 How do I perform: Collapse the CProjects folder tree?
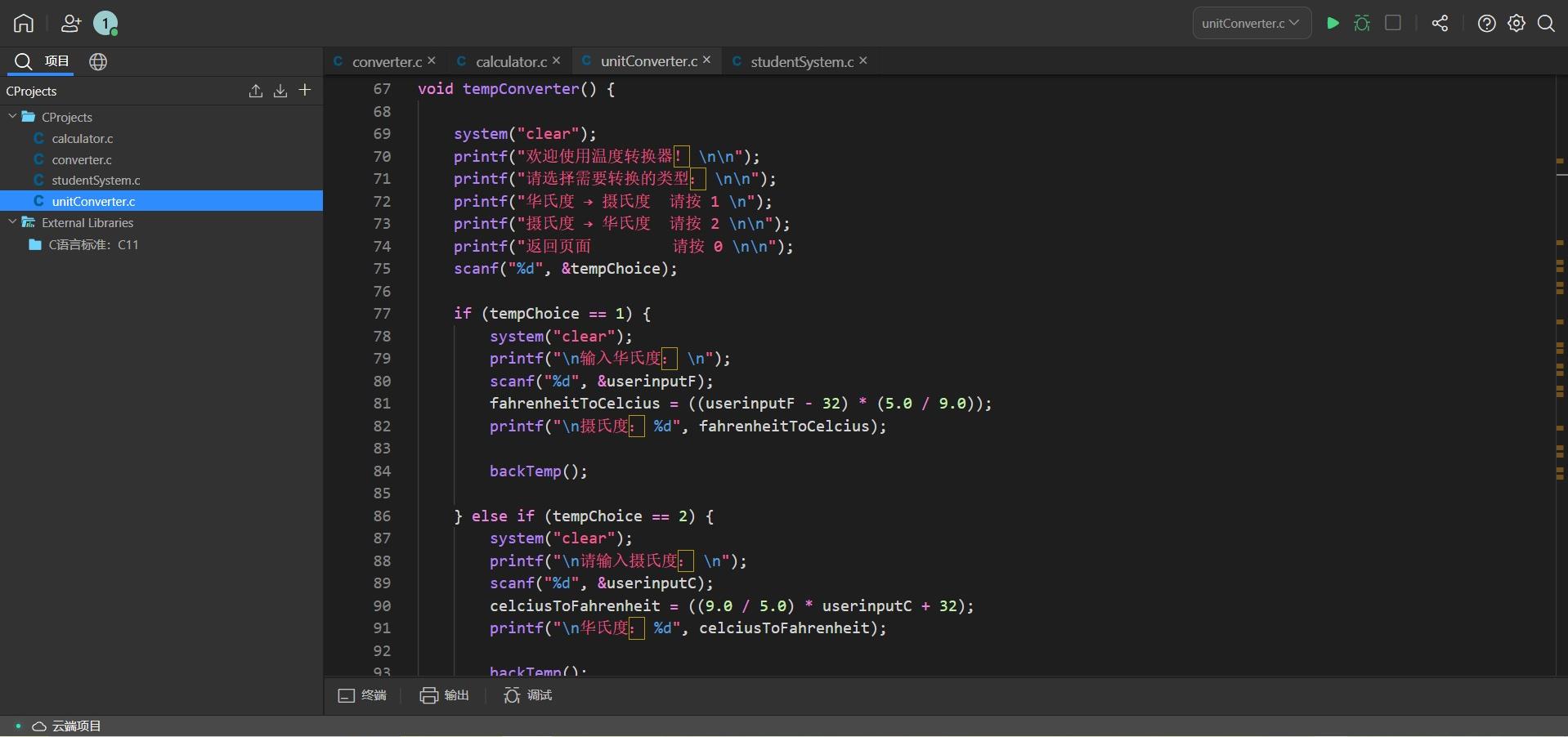point(12,117)
